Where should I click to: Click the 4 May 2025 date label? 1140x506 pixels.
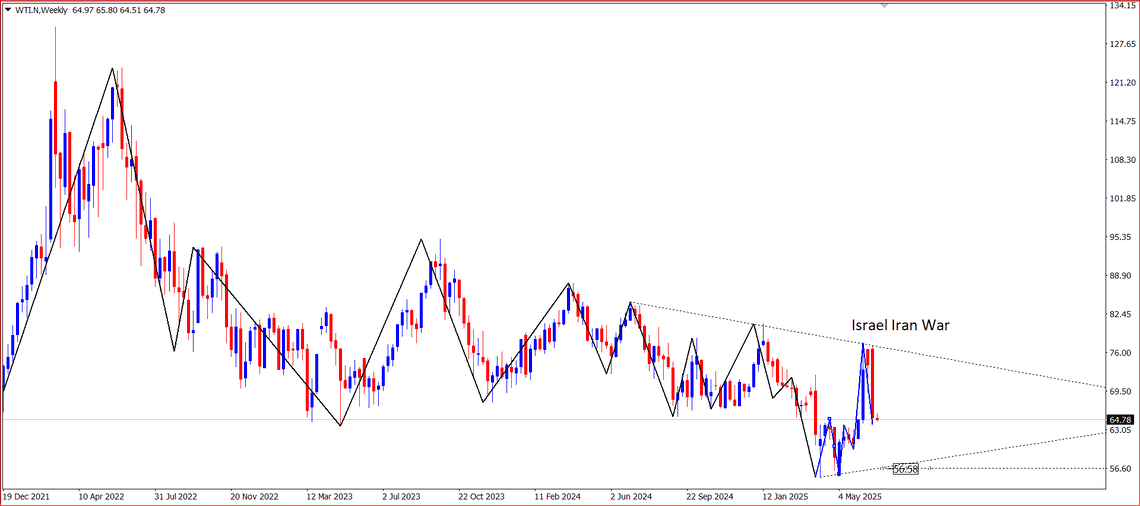860,495
